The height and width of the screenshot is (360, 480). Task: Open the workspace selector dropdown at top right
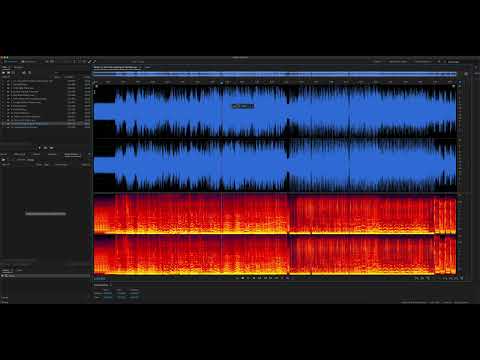tap(453, 62)
